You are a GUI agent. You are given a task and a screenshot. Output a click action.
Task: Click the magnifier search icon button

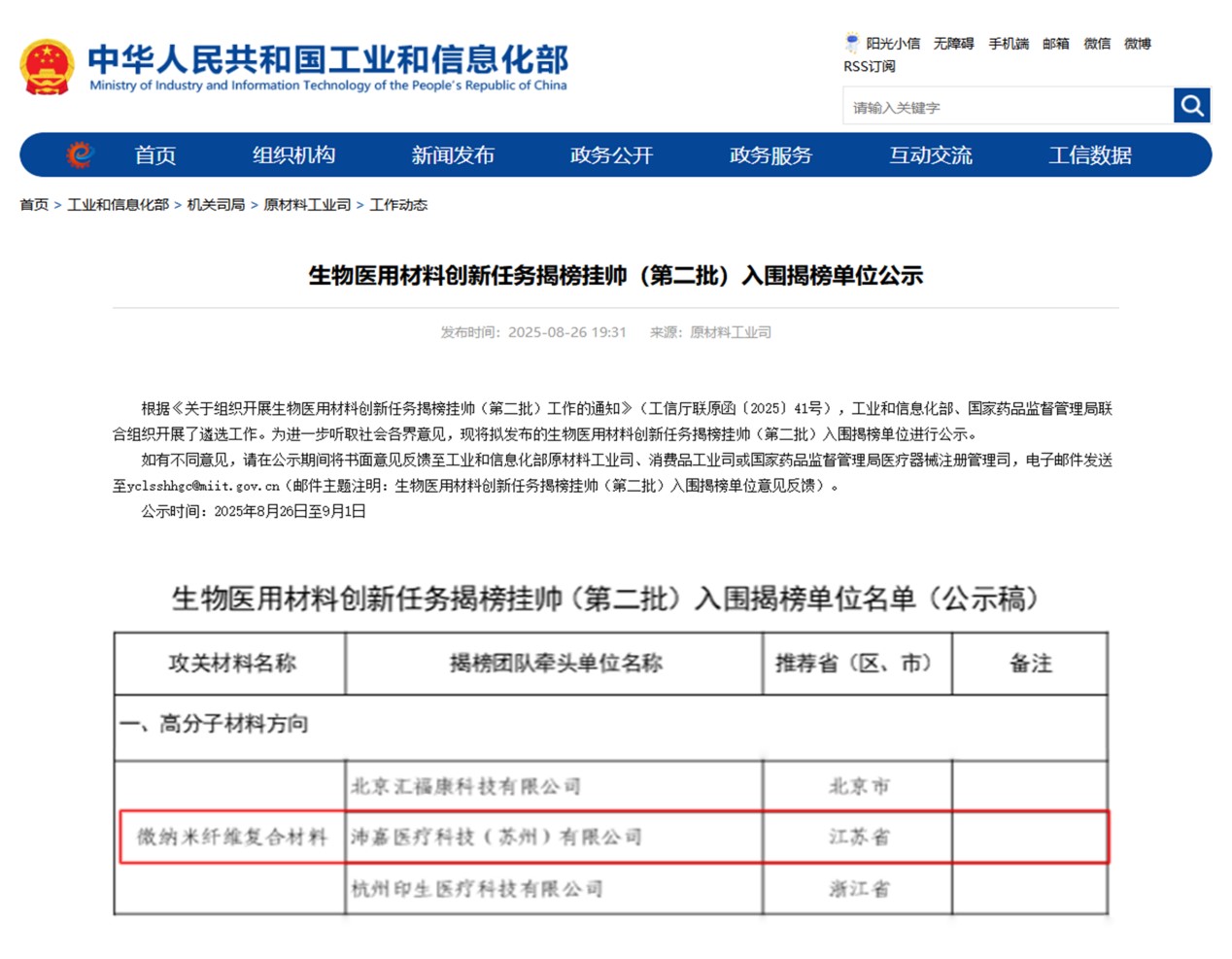1191,105
